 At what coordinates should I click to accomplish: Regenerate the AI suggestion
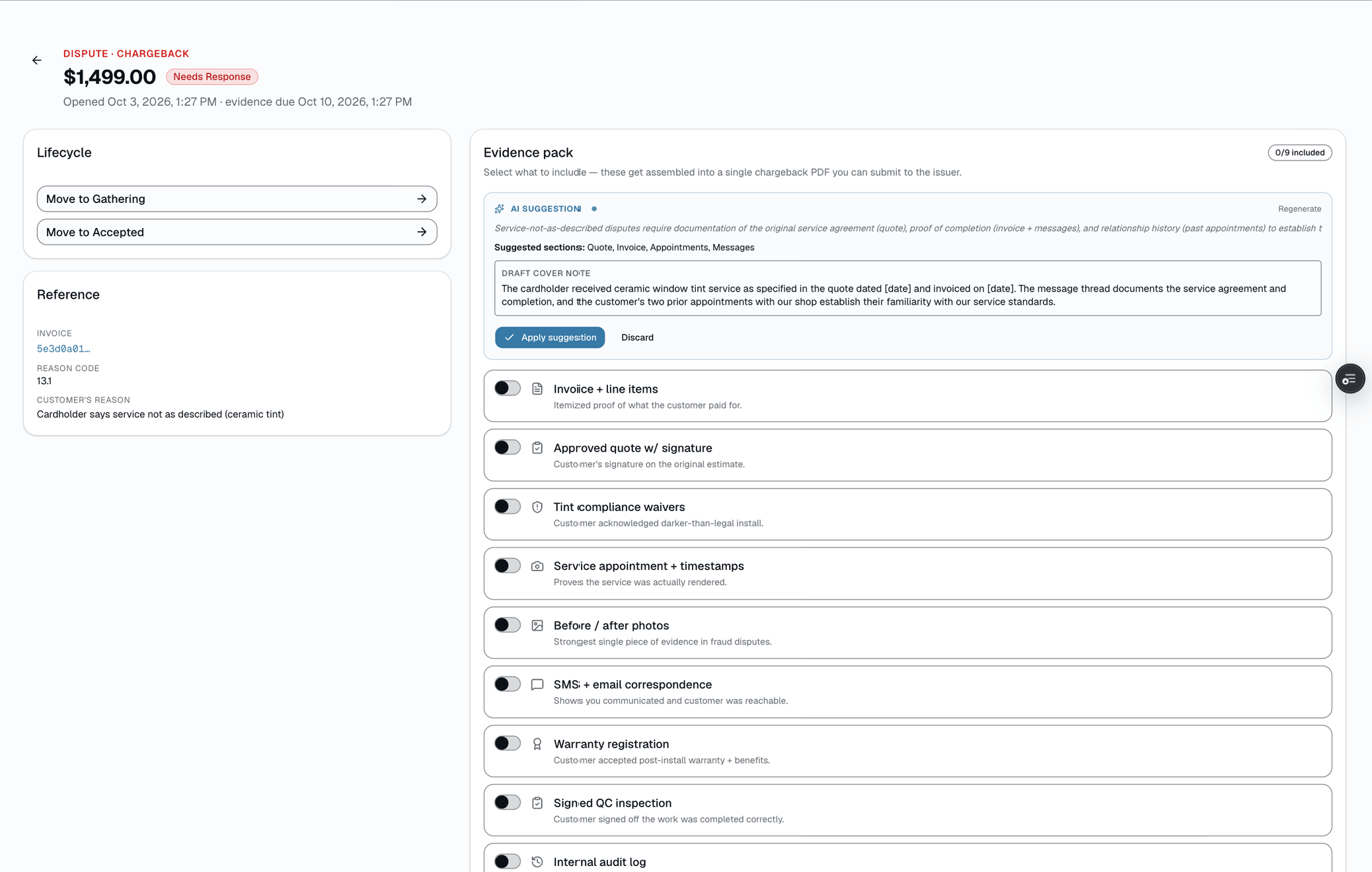coord(1299,209)
